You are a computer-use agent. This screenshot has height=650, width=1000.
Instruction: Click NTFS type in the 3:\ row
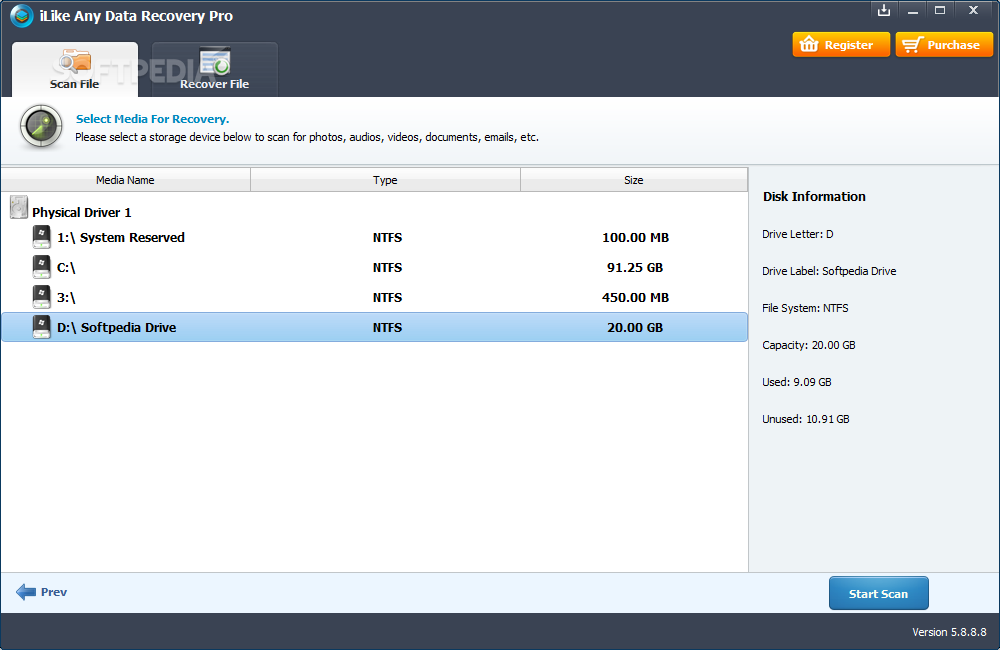tap(388, 297)
